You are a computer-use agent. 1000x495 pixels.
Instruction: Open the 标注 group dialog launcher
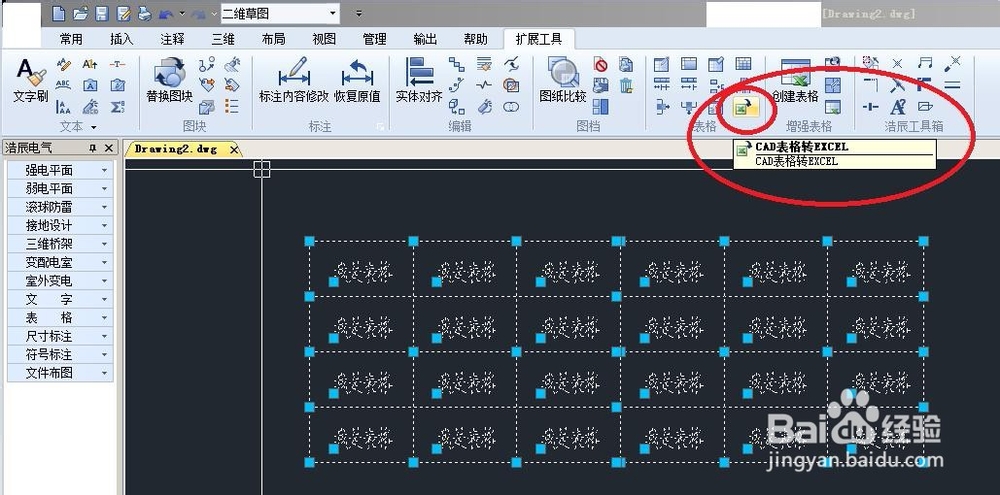click(380, 127)
